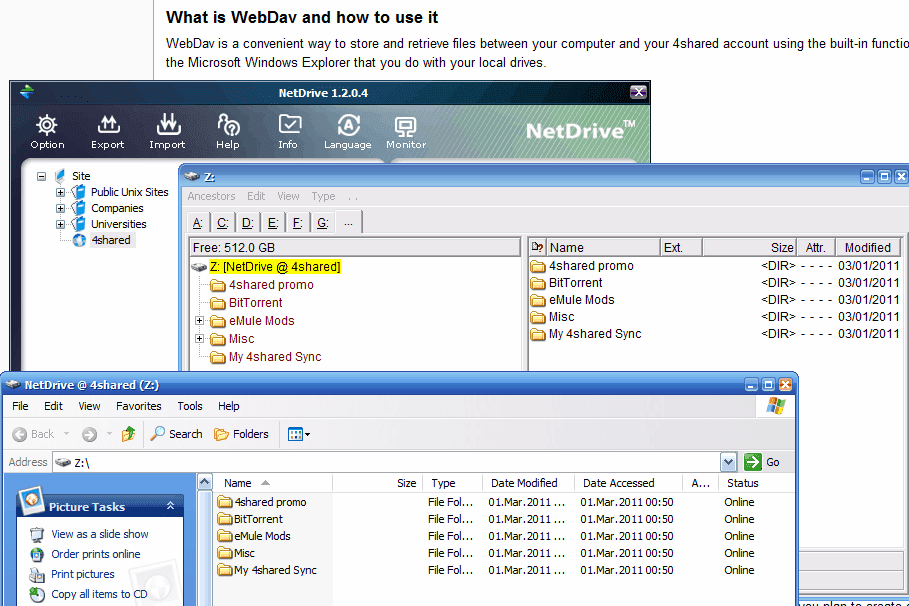Select 4shared in NetDrive site tree
The width and height of the screenshot is (909, 606).
111,240
